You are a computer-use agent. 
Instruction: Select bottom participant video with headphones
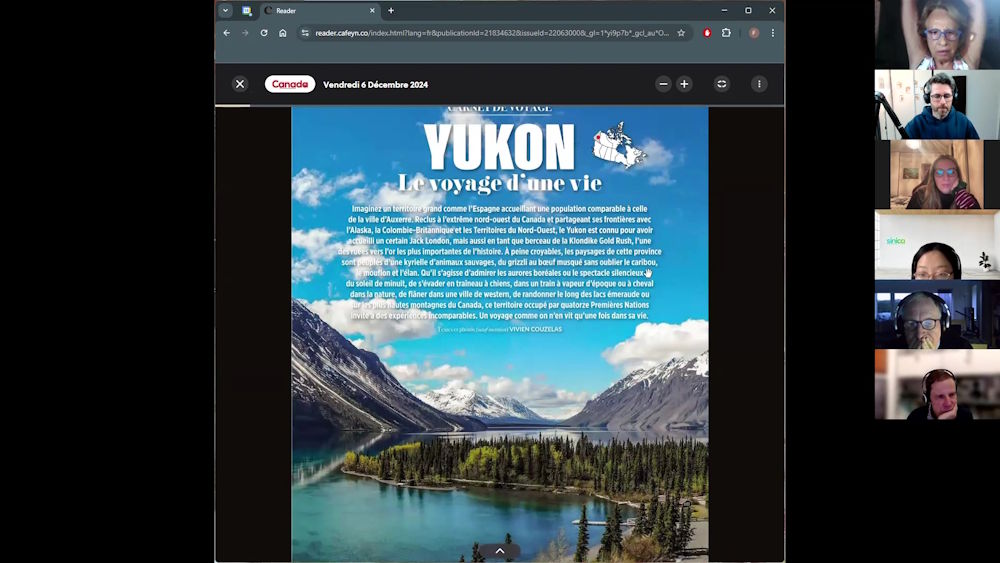coord(937,384)
